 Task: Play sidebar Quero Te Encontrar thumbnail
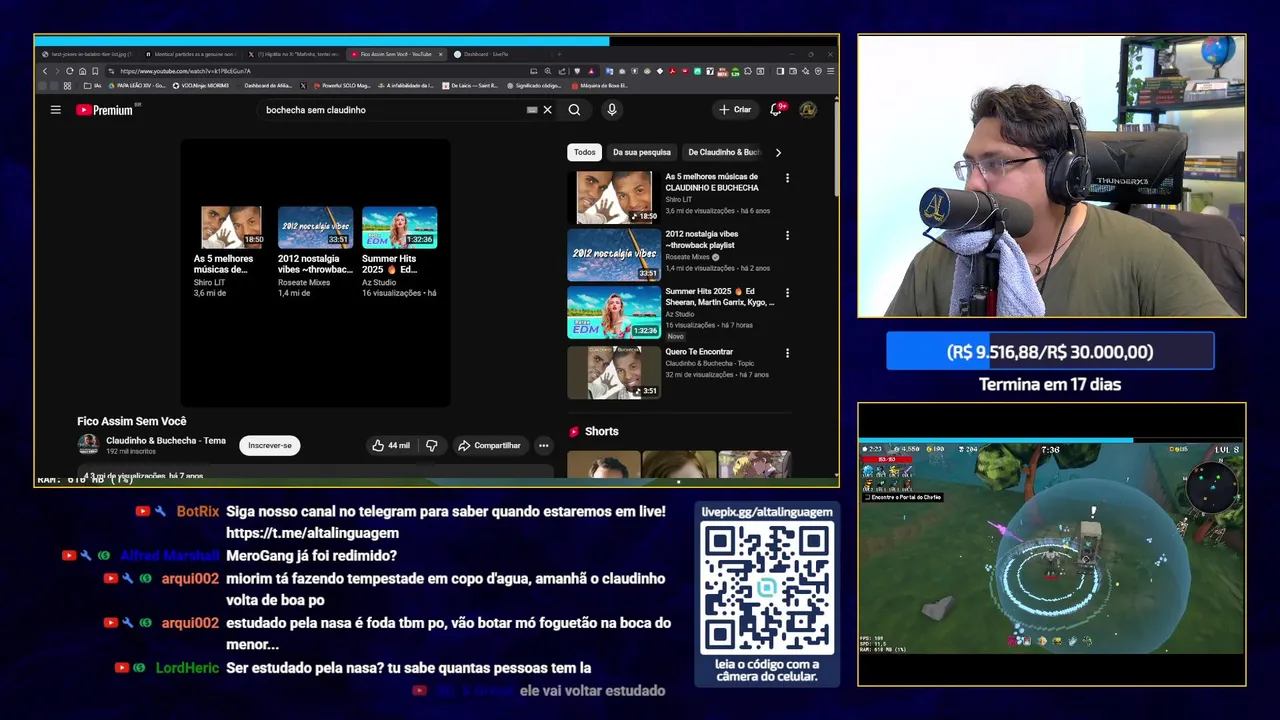[x=614, y=372]
